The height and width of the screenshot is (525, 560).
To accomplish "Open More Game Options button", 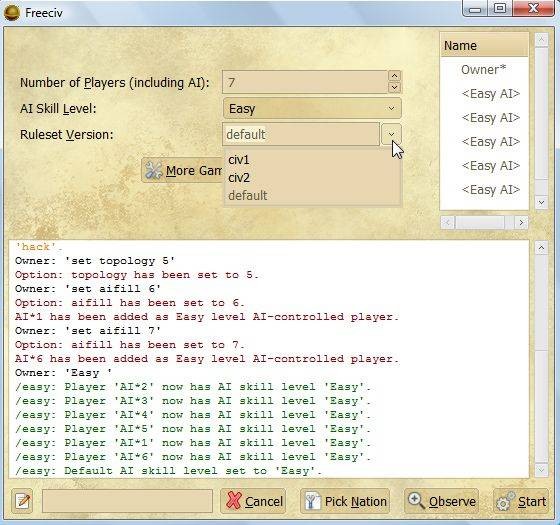I will coord(183,170).
